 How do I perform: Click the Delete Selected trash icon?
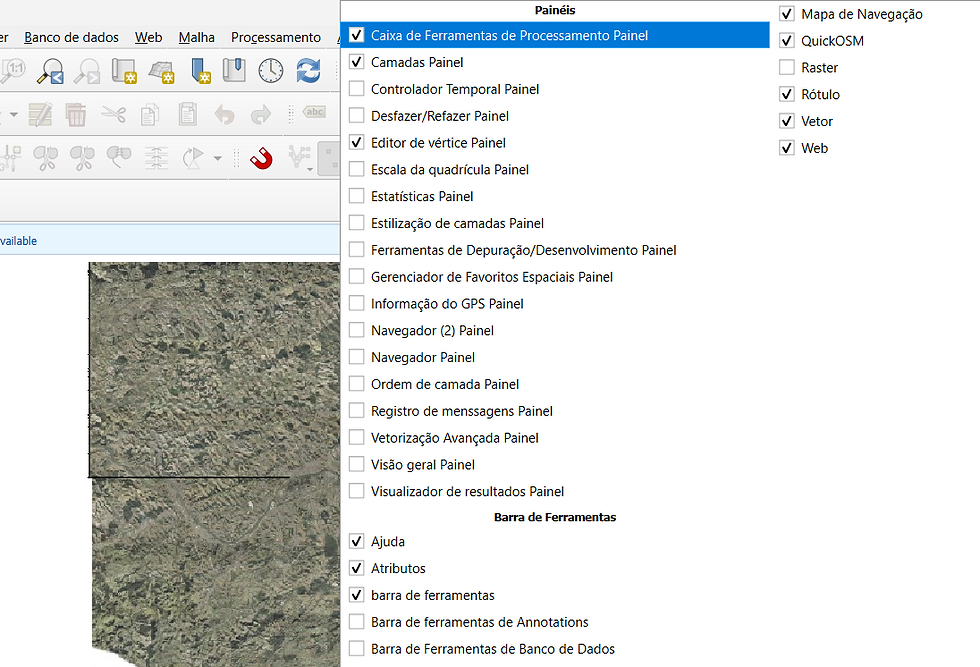[x=76, y=114]
